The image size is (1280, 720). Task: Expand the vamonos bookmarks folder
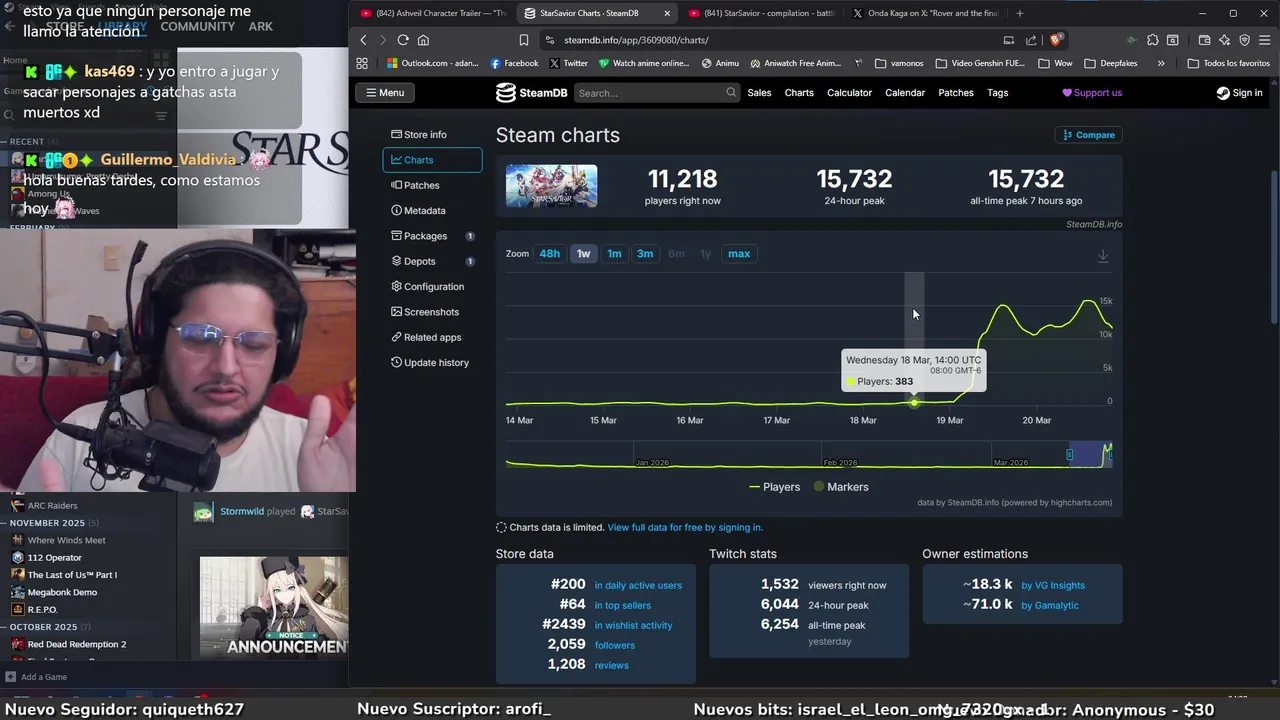coord(899,63)
